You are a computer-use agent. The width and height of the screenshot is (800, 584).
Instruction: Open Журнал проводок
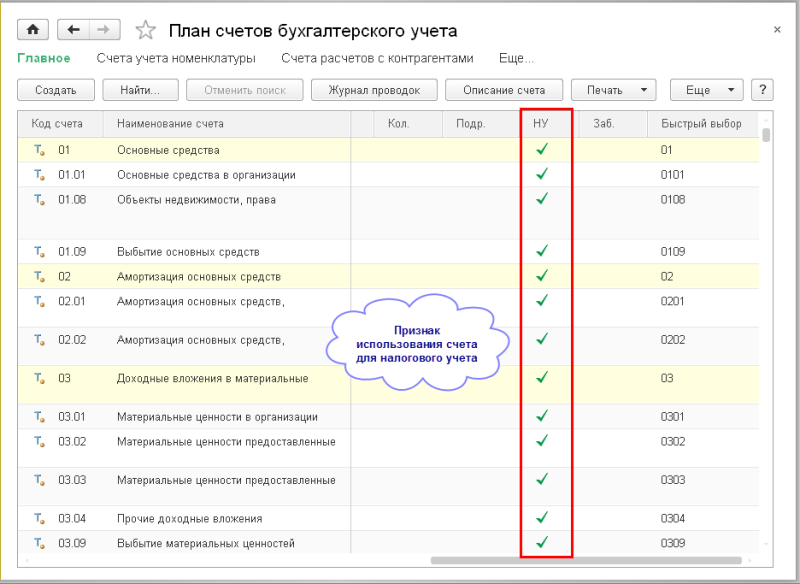pyautogui.click(x=373, y=90)
